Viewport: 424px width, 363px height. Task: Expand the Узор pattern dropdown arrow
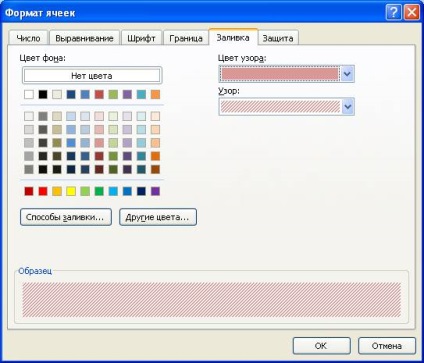pyautogui.click(x=347, y=107)
